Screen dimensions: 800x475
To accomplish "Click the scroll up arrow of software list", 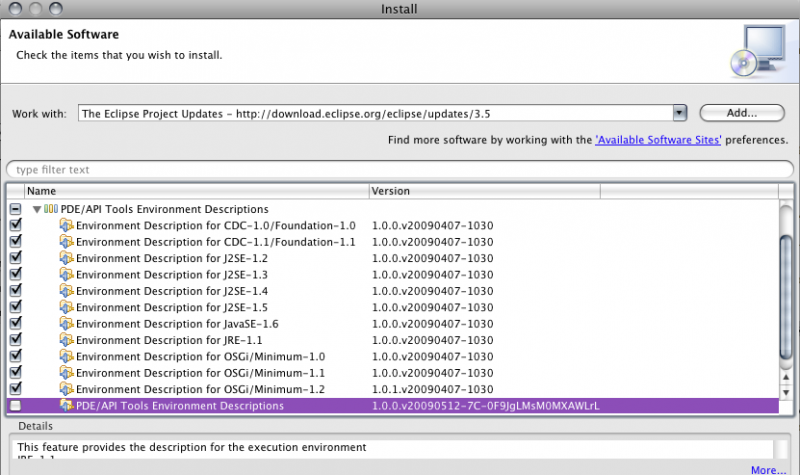I will pyautogui.click(x=786, y=377).
